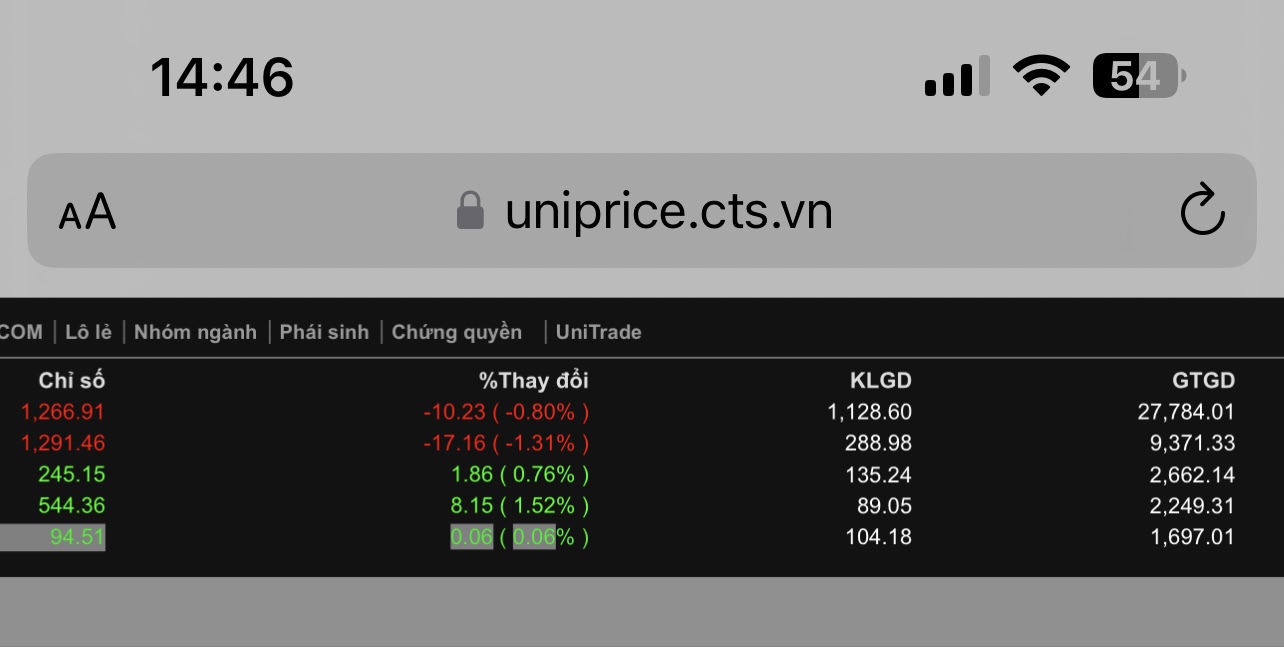Click the GTGD column header
The width and height of the screenshot is (1284, 647).
coord(1203,380)
